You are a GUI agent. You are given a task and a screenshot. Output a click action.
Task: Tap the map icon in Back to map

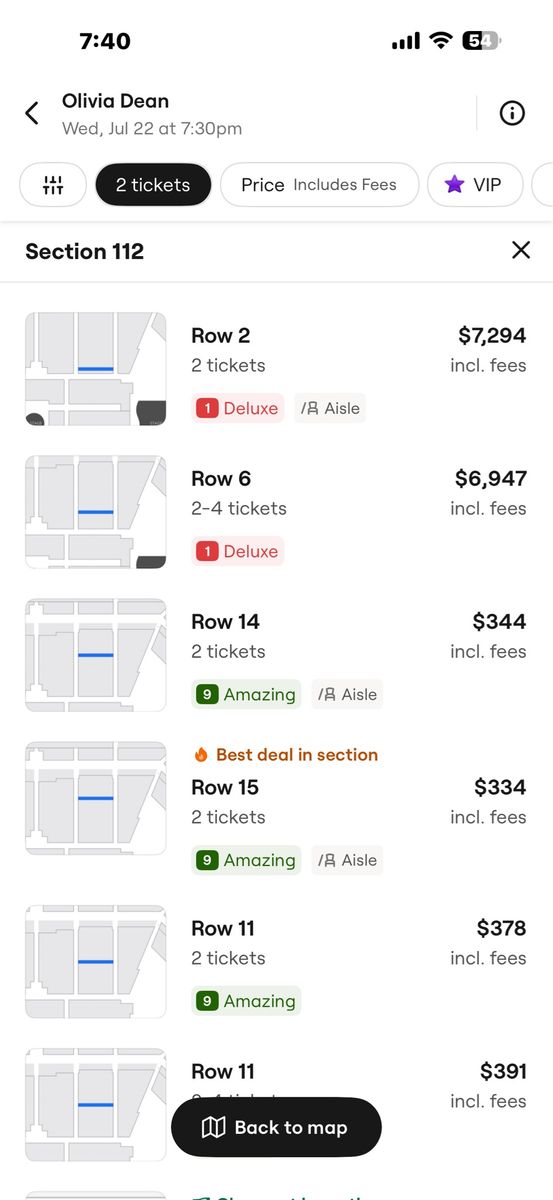(213, 1128)
